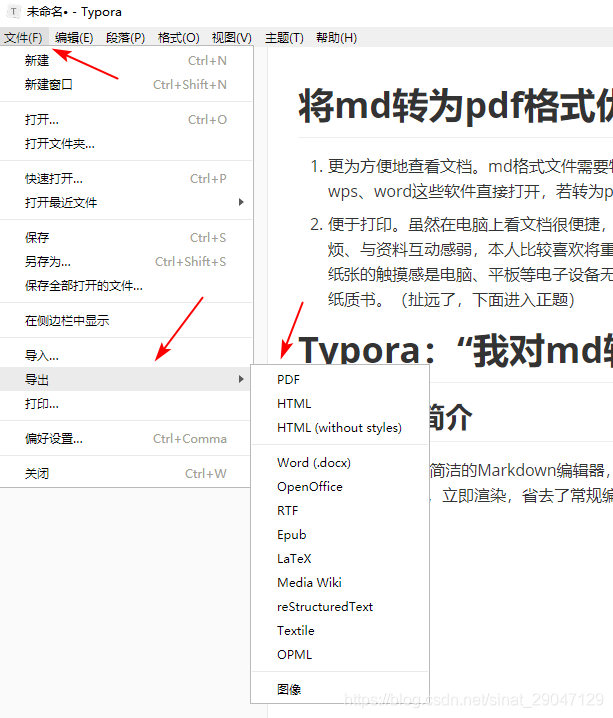
Task: Expand the 打开最近文件 submenu
Action: click(x=126, y=202)
